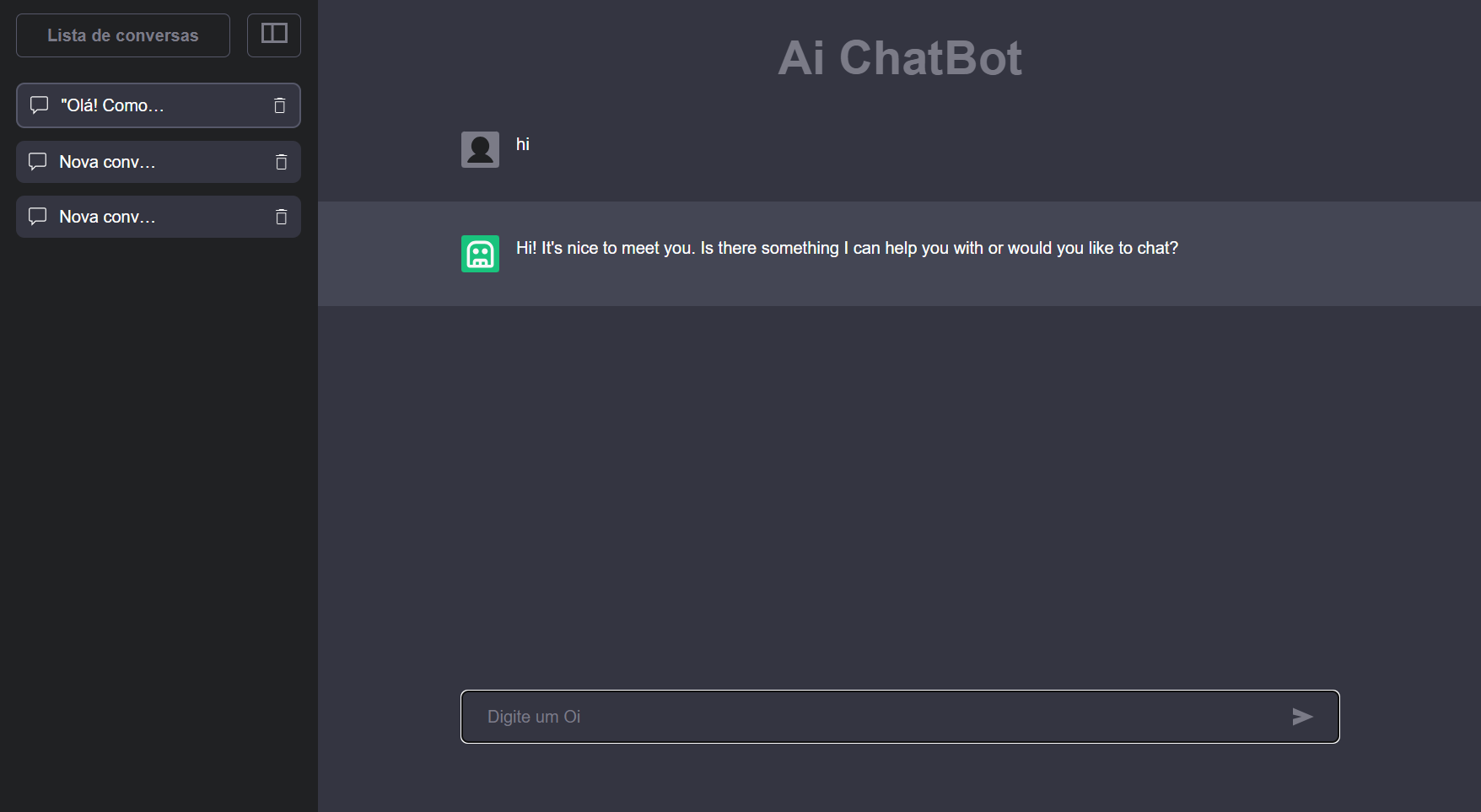Screen dimensions: 1481x812
Task: Click chat bubble icon of "Olá! Como…"
Action: click(x=39, y=105)
